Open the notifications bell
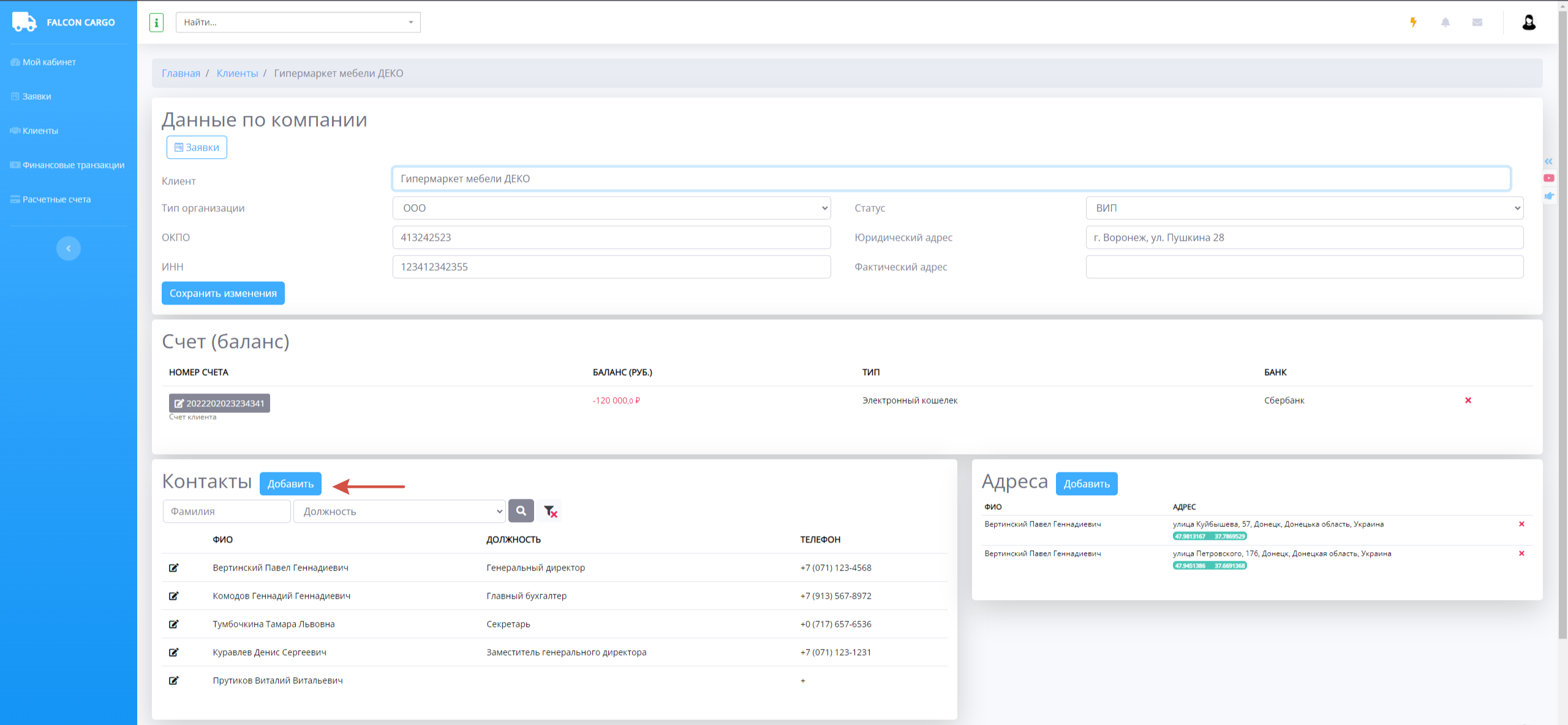 pyautogui.click(x=1445, y=23)
